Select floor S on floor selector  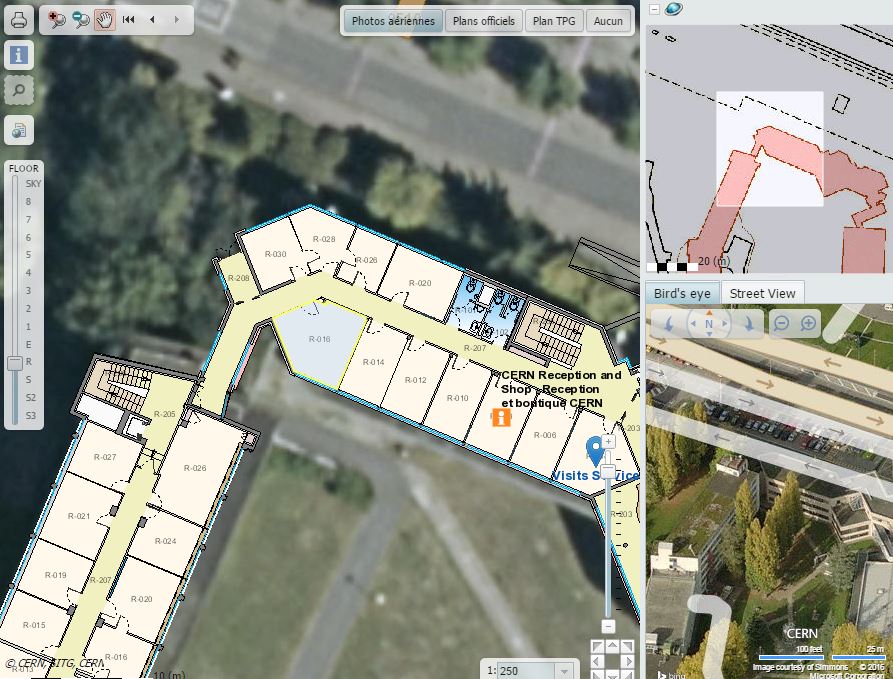28,379
